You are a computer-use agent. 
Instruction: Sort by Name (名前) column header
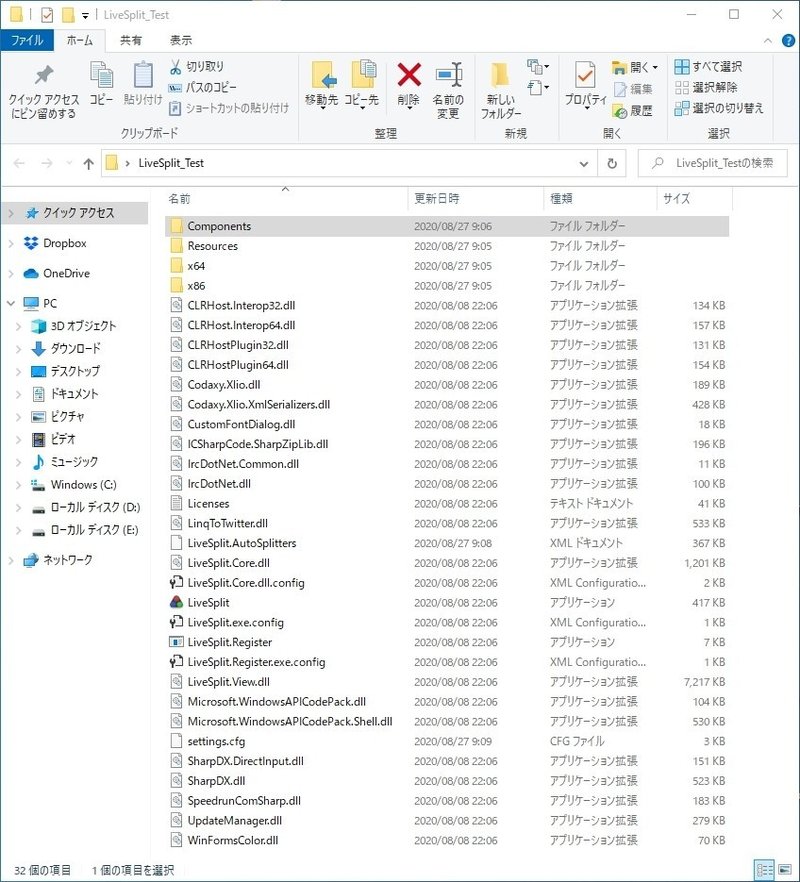tap(285, 199)
